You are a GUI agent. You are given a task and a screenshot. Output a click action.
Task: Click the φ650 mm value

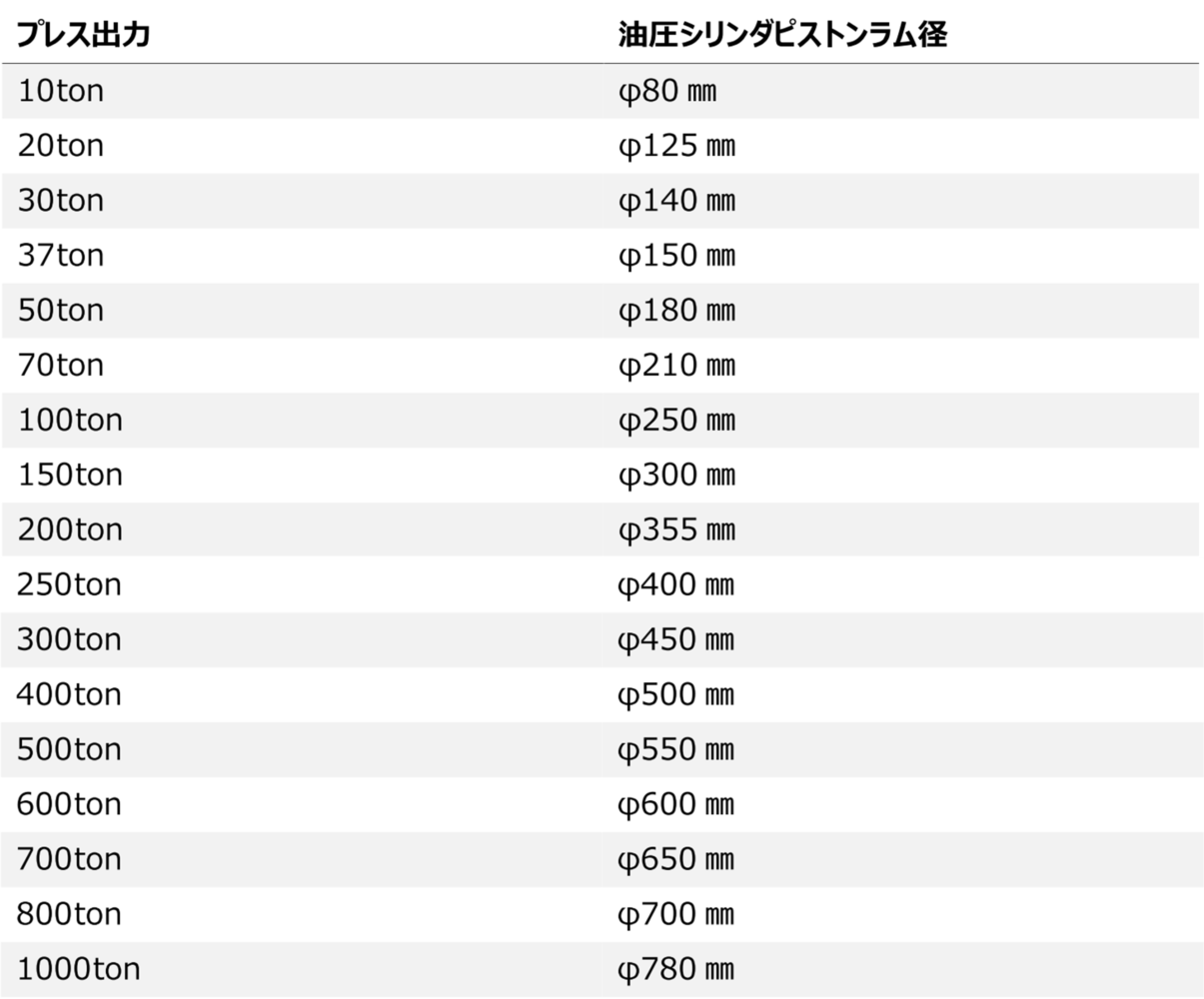[x=676, y=861]
